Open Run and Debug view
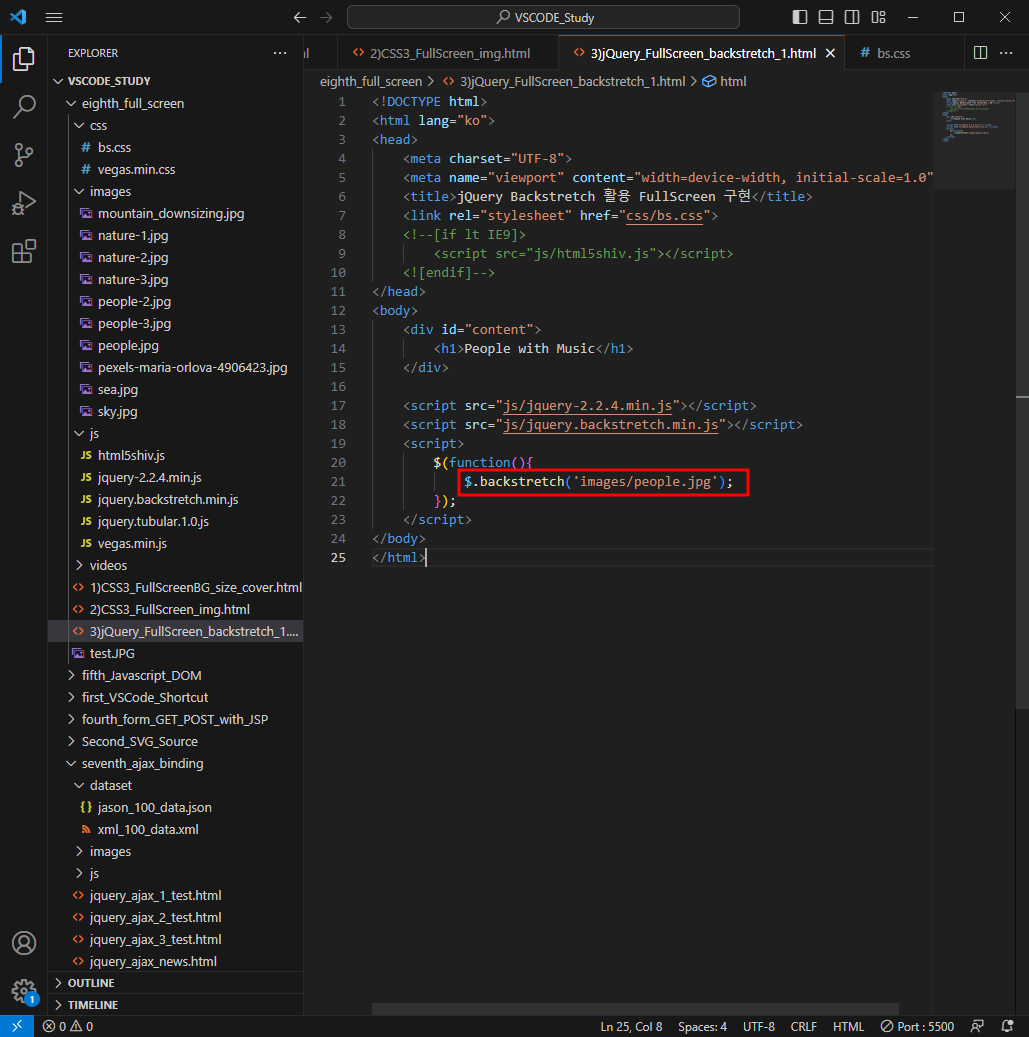The width and height of the screenshot is (1029, 1037). (24, 203)
